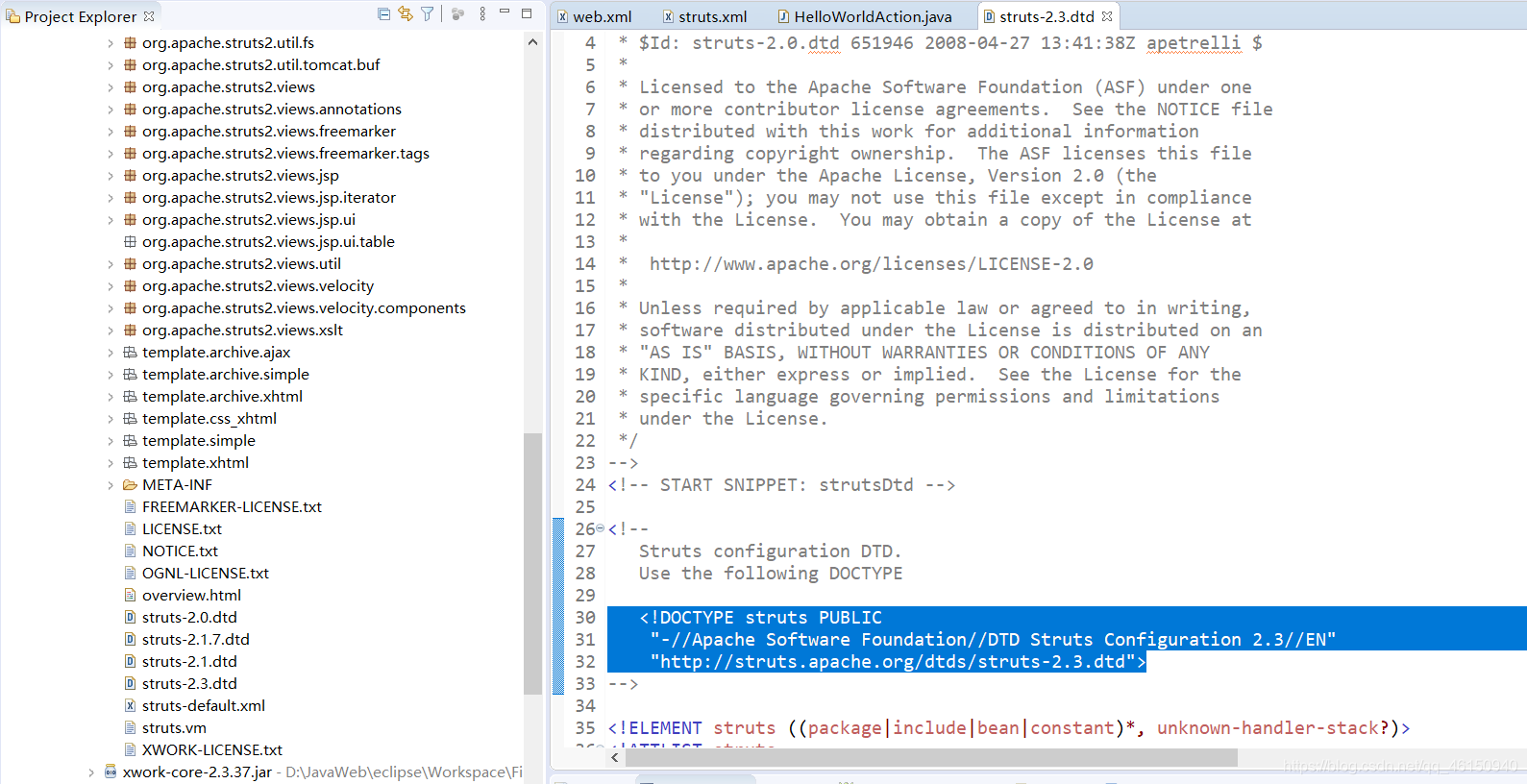This screenshot has width=1527, height=784.
Task: Click the META-INF folder icon
Action: tap(130, 484)
